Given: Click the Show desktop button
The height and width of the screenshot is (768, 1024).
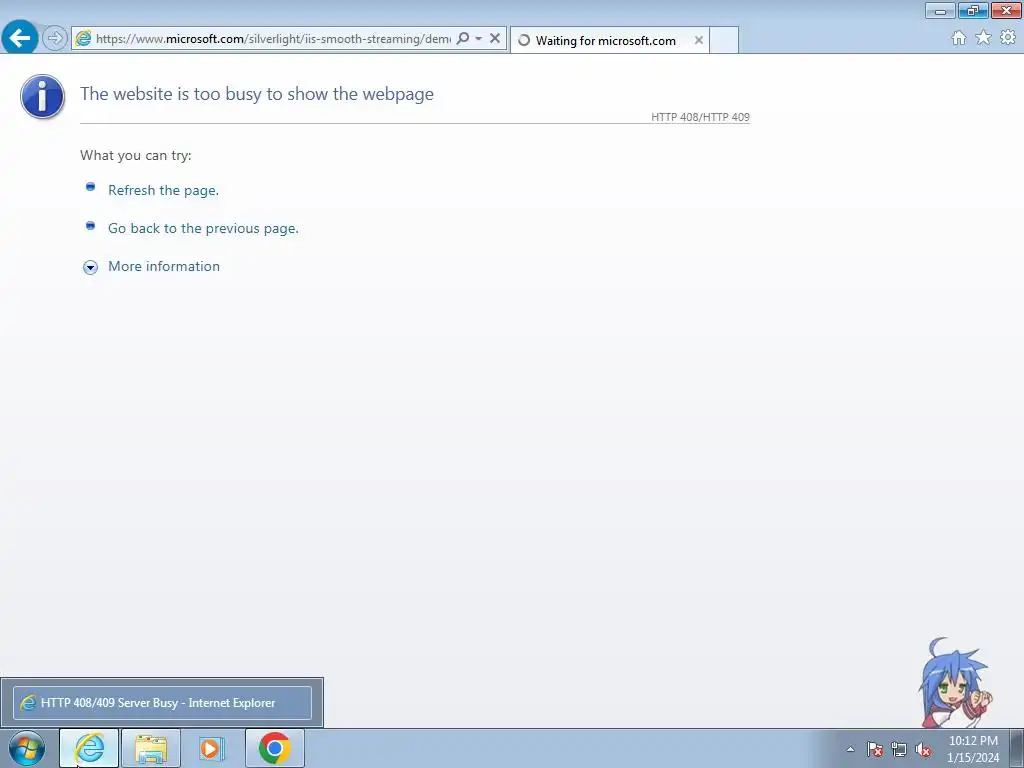Looking at the screenshot, I should coord(1017,748).
